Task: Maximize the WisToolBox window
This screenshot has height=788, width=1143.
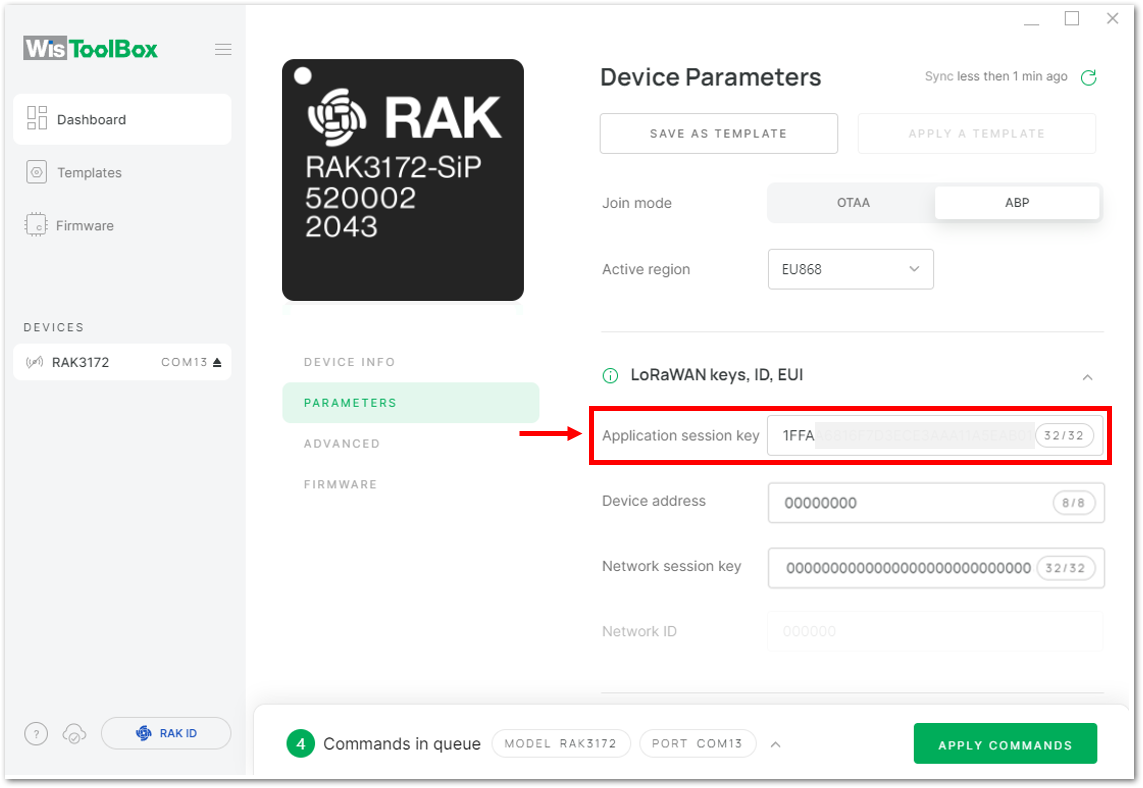Action: [x=1072, y=18]
